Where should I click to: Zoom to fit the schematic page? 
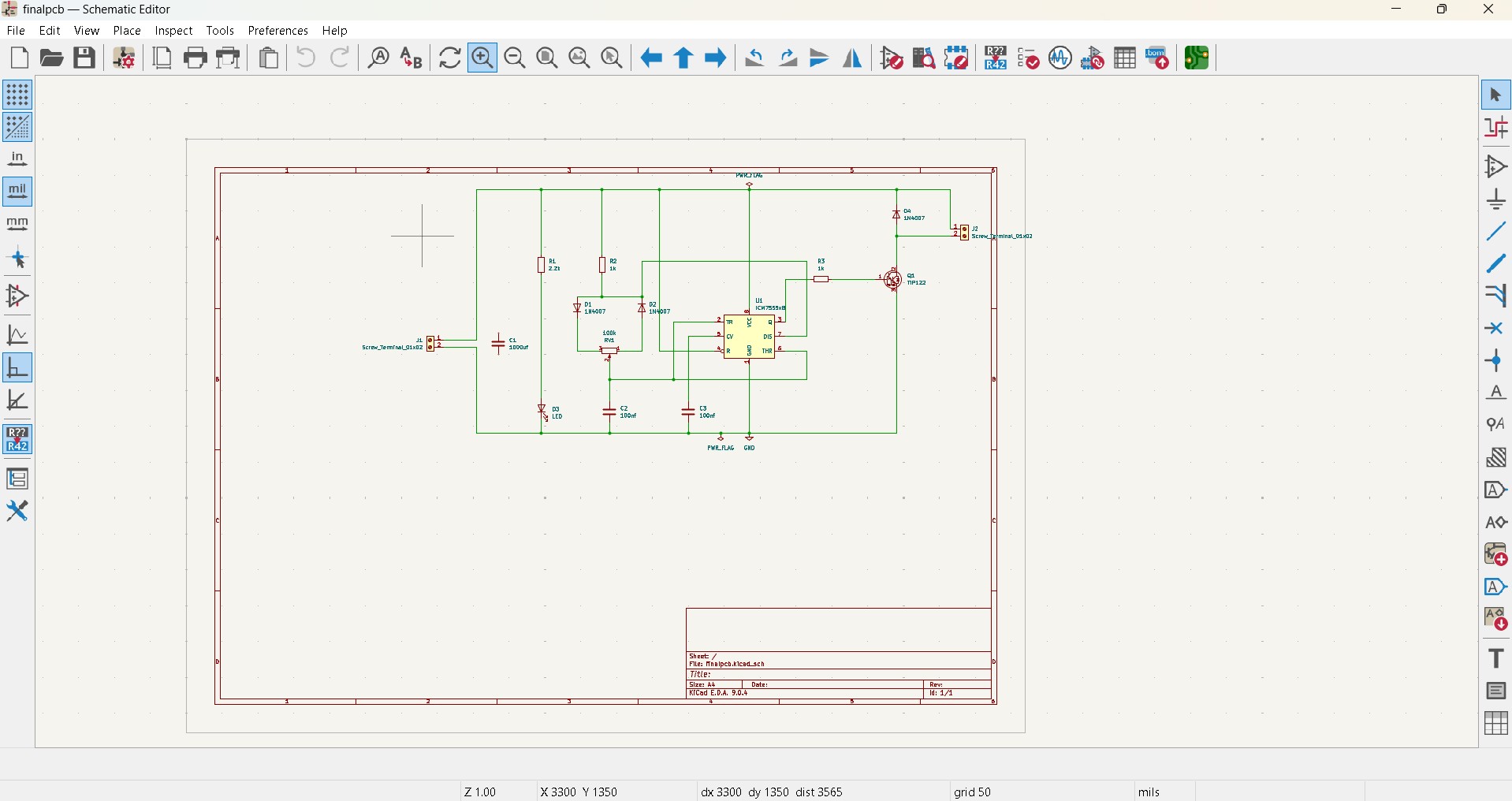[549, 58]
